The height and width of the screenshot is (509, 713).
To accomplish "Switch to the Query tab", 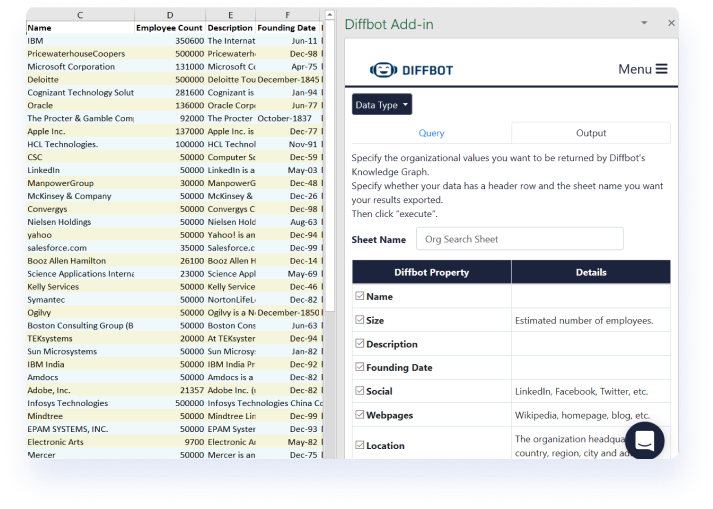I will pos(431,133).
